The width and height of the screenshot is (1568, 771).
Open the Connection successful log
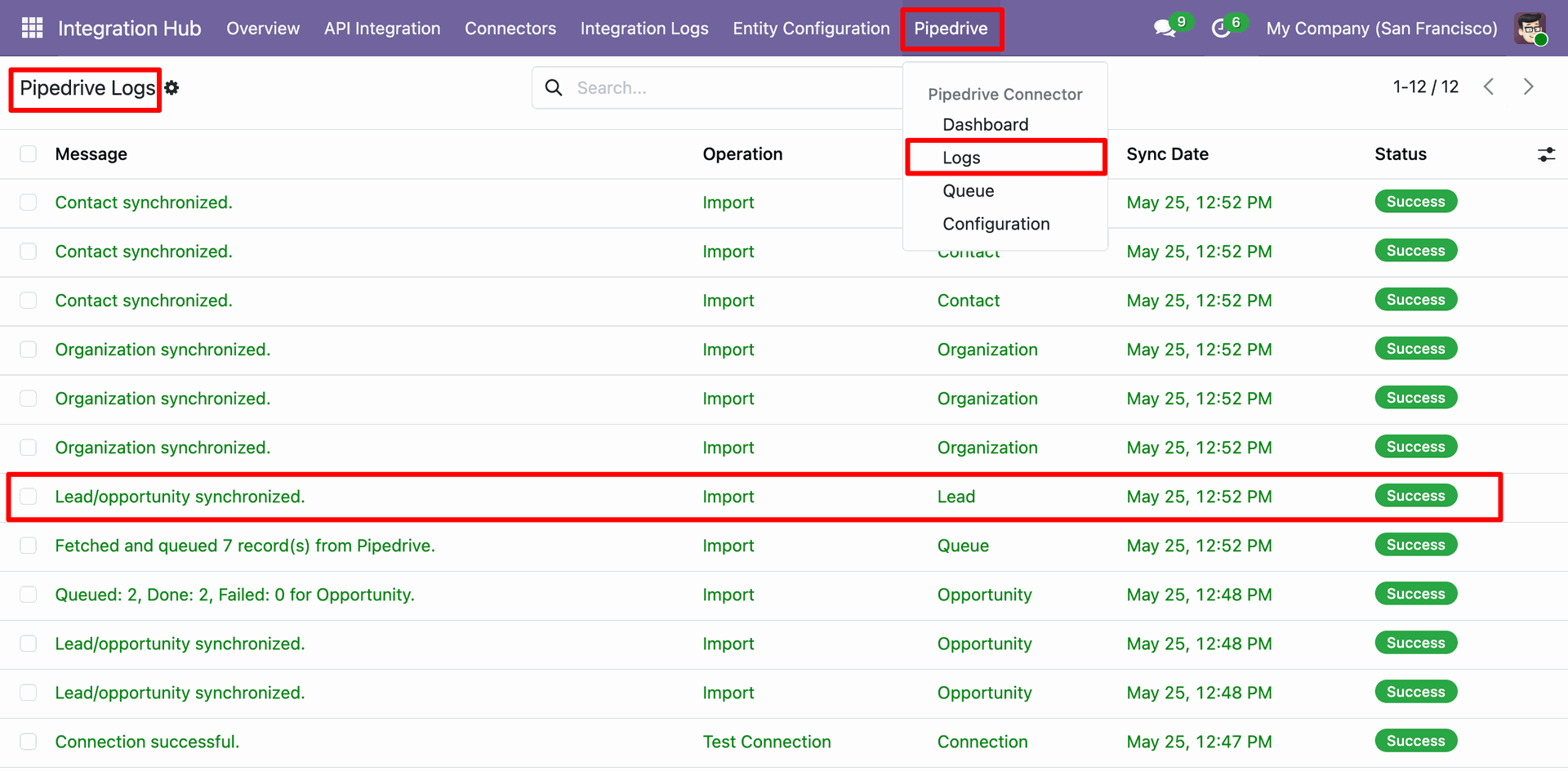[x=147, y=742]
